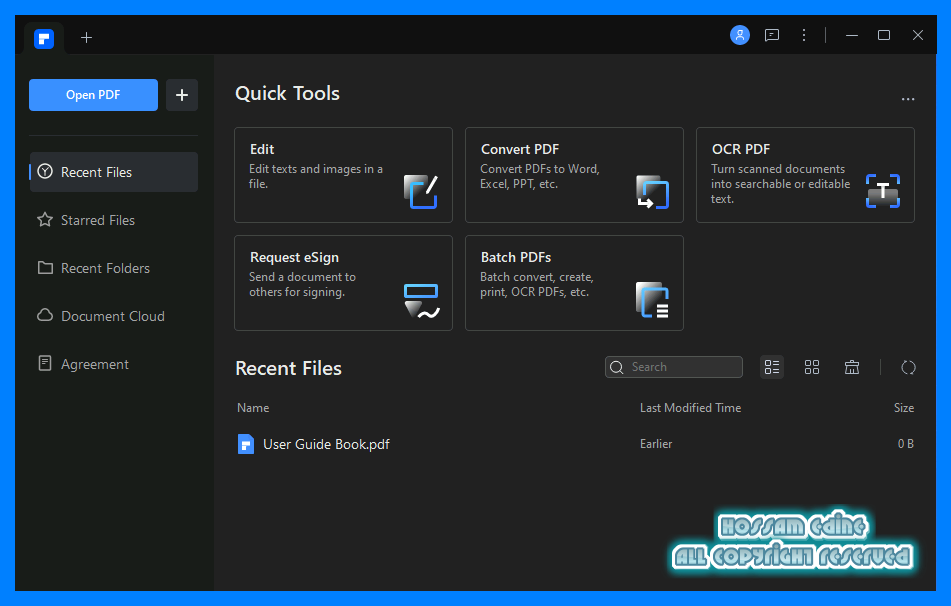
Task: Add a new tab with plus icon
Action: [x=86, y=38]
